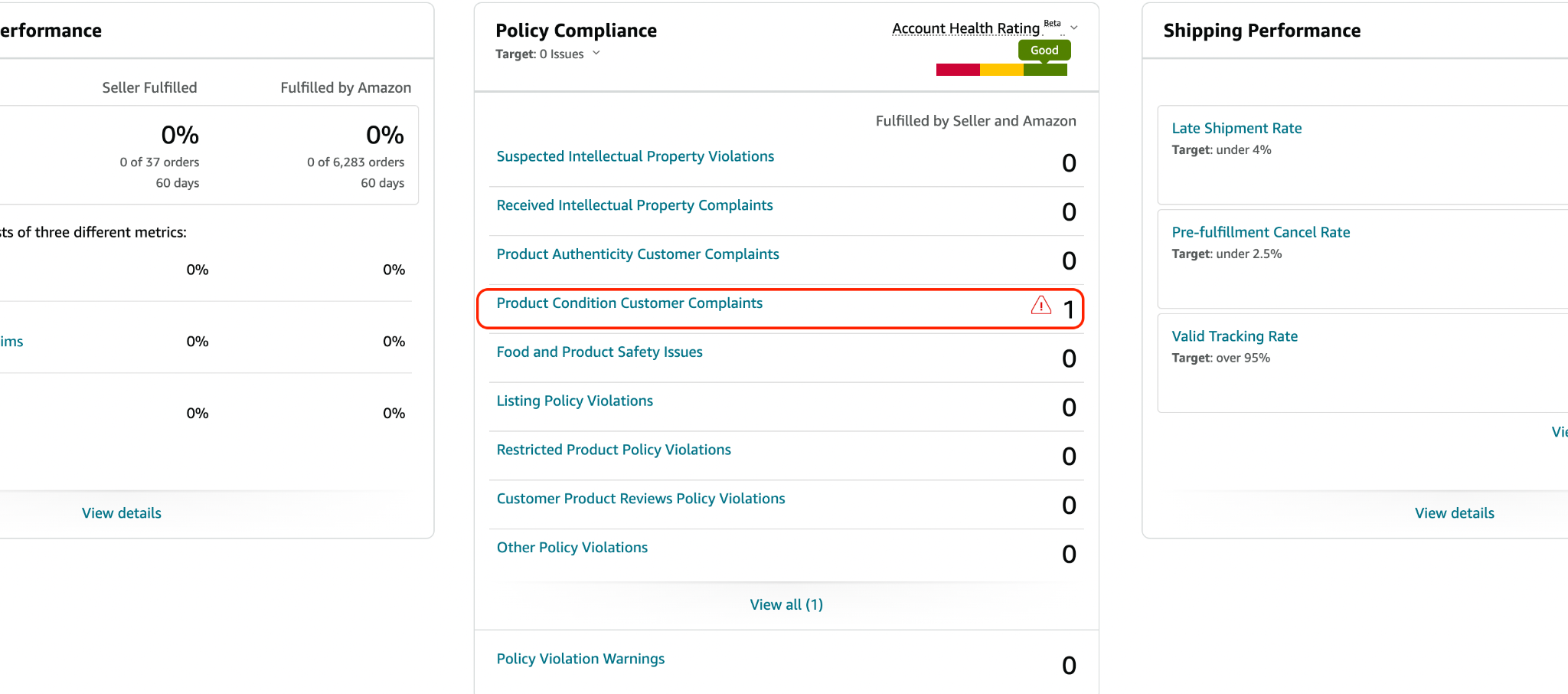View Product Authenticity Customer Complaints
1568x694 pixels.
pos(637,254)
